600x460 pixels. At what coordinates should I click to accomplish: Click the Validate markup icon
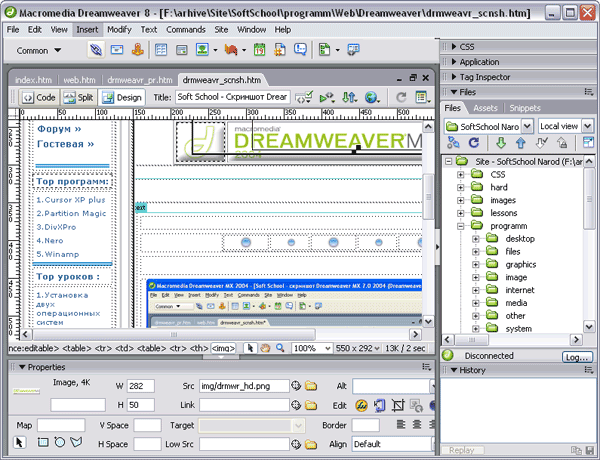(326, 98)
